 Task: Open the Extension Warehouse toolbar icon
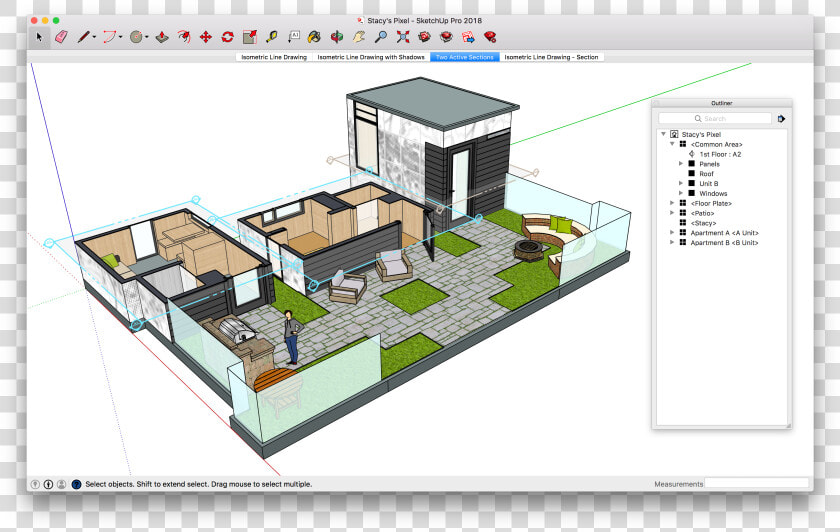pos(446,37)
